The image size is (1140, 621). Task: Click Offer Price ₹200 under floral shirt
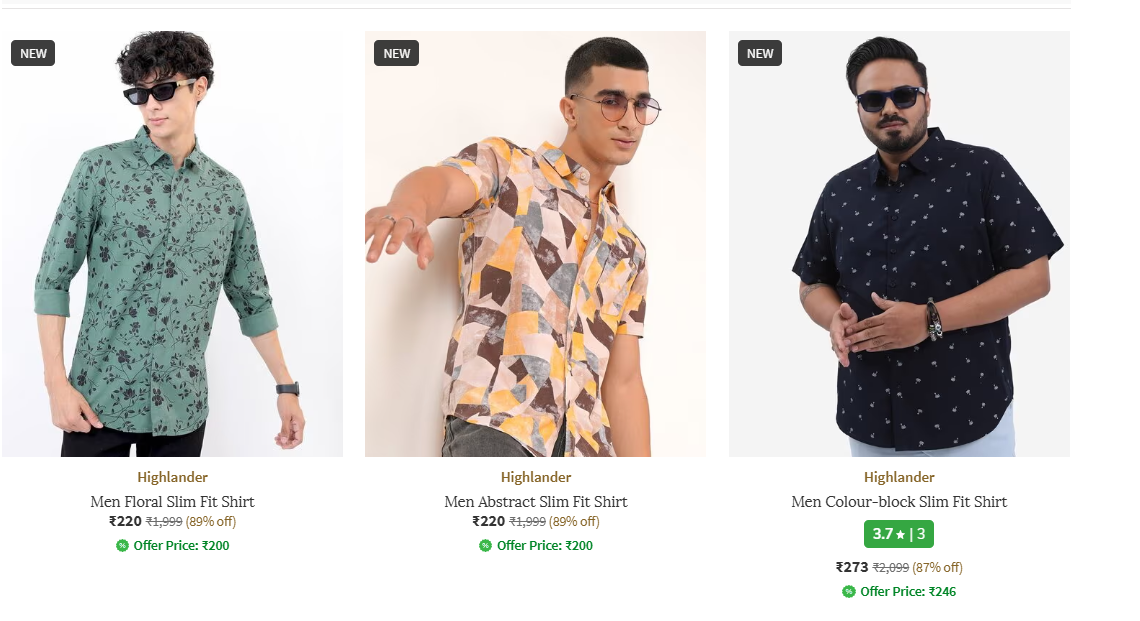point(181,545)
